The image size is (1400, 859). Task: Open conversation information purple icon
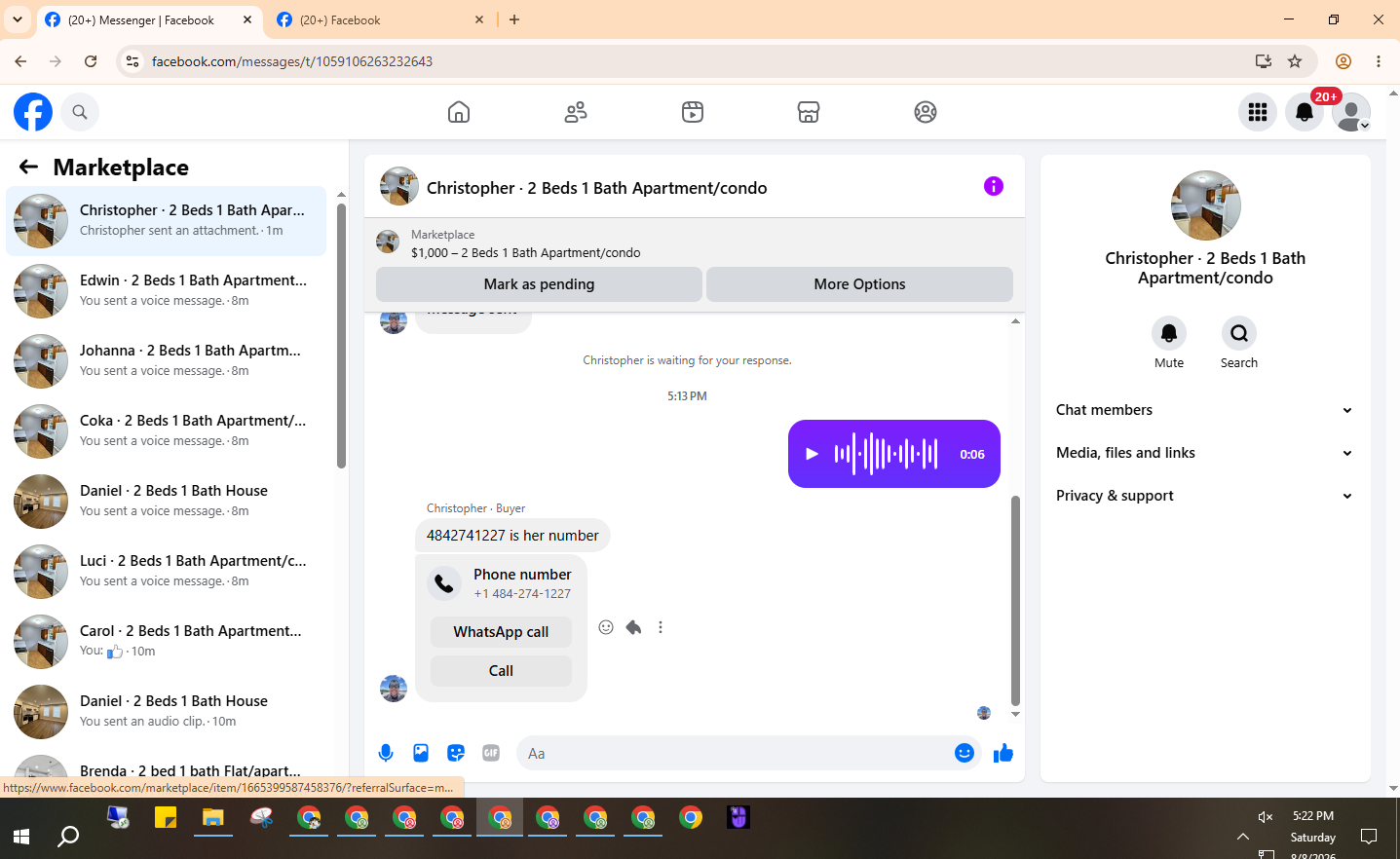(994, 186)
